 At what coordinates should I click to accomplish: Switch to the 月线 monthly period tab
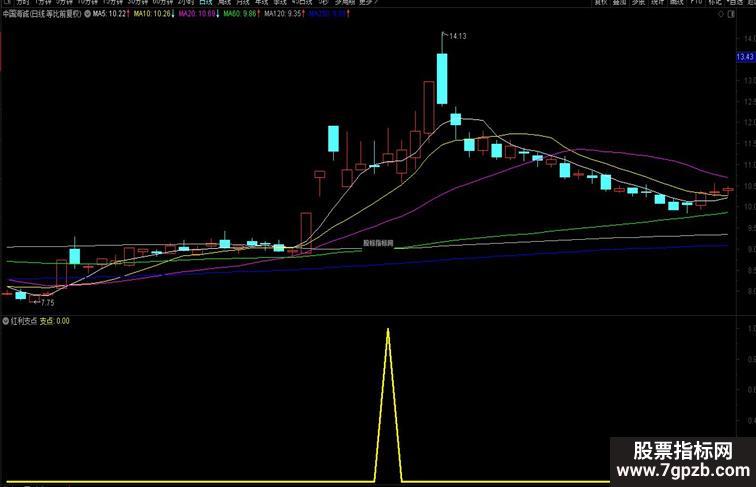pyautogui.click(x=243, y=2)
